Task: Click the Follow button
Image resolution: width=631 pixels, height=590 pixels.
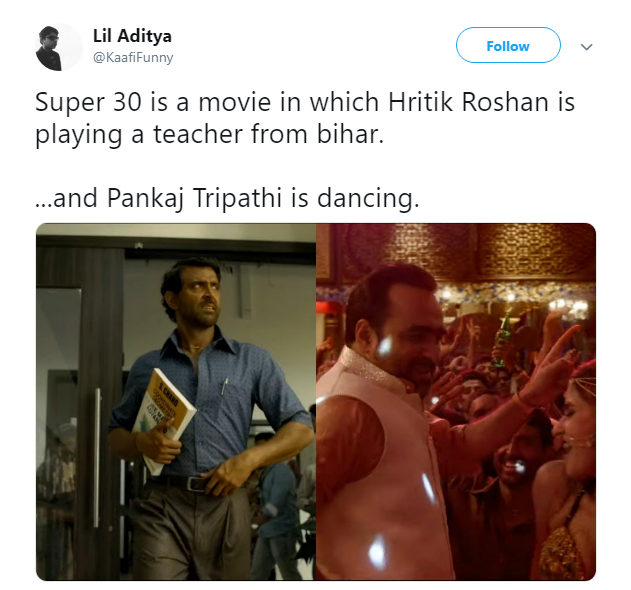Action: click(508, 45)
